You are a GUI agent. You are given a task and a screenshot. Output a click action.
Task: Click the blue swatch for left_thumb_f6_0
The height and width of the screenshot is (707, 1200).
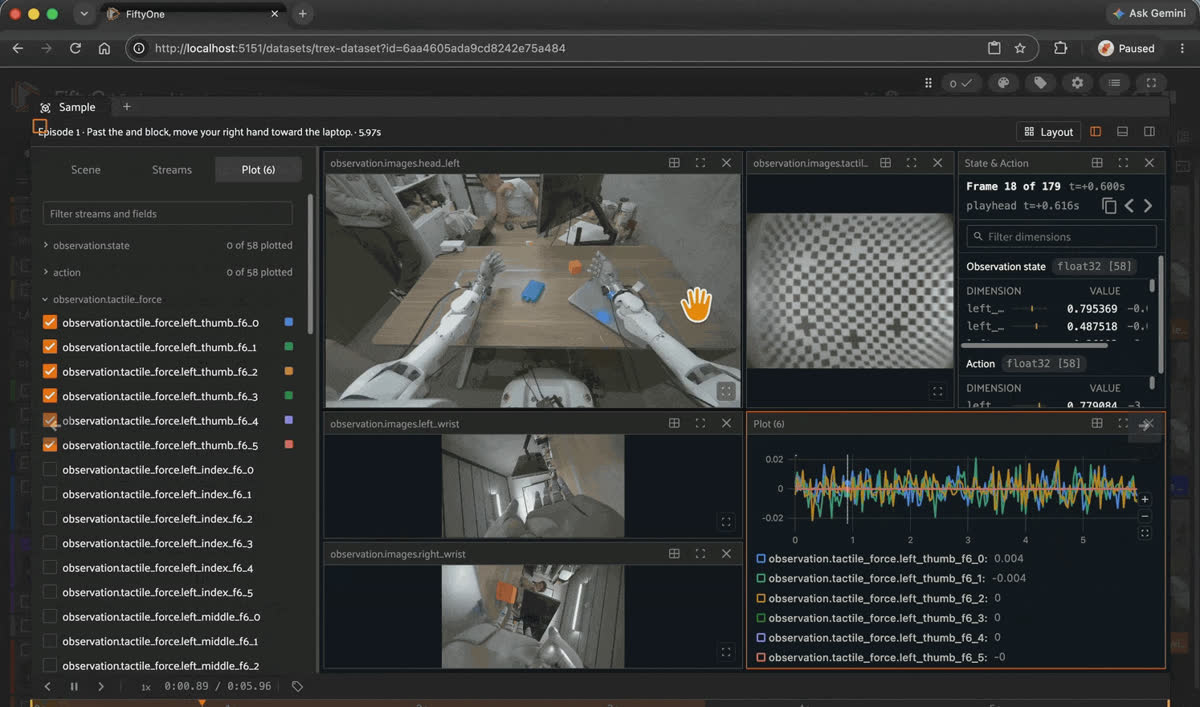pyautogui.click(x=289, y=322)
